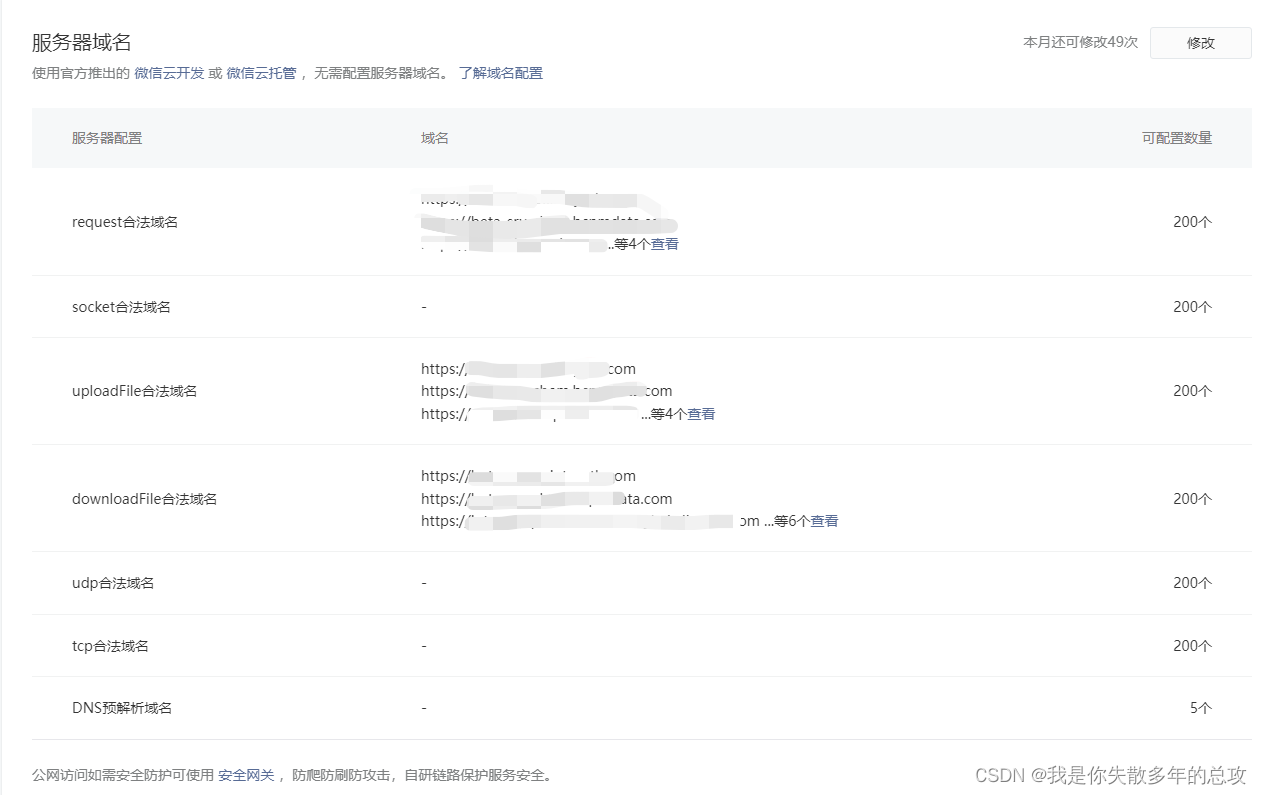Select the DNS预解析域名 row label
The width and height of the screenshot is (1262, 795).
121,707
